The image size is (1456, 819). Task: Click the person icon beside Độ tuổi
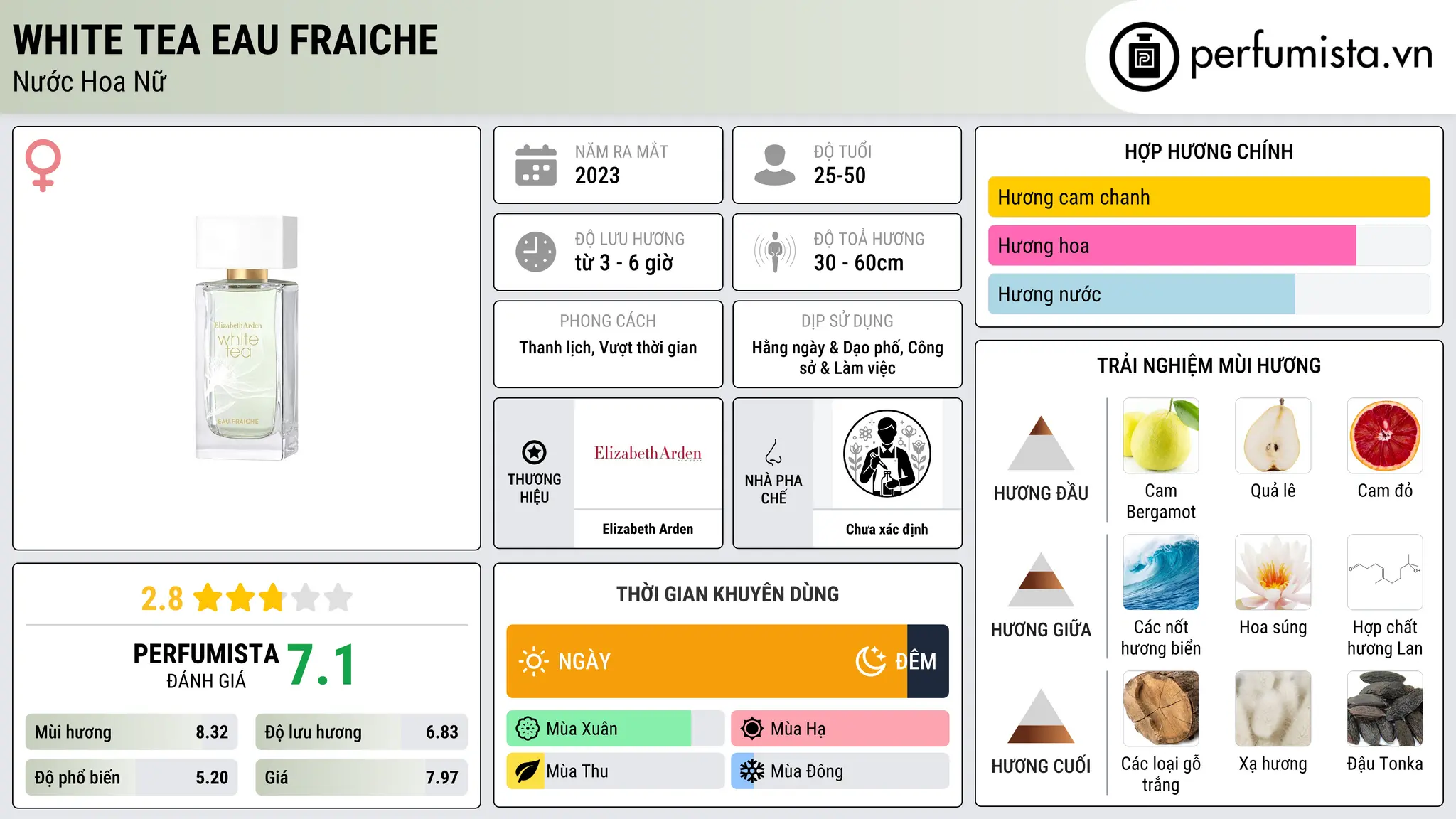point(774,165)
